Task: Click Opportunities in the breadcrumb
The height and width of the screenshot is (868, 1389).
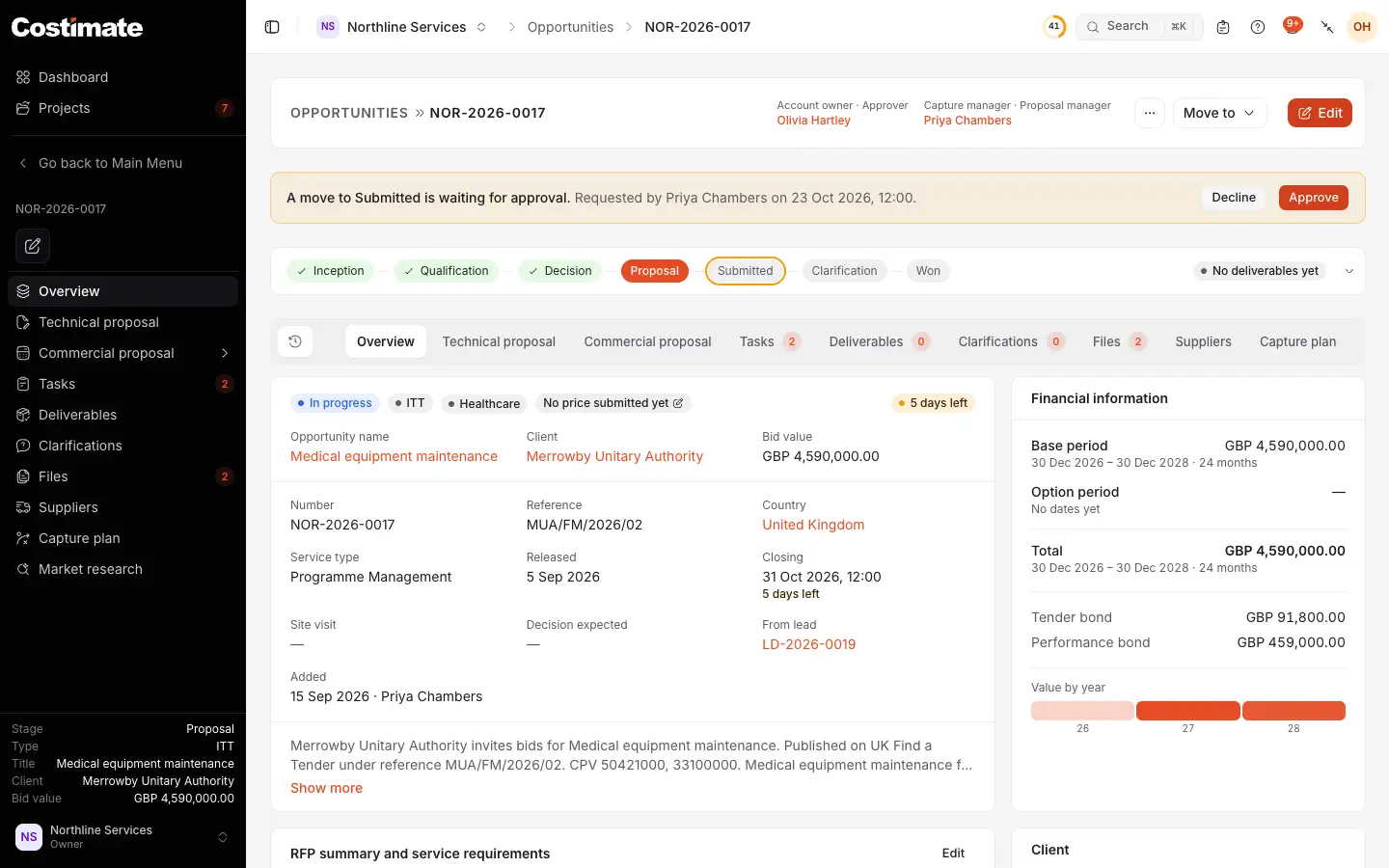Action: point(570,27)
